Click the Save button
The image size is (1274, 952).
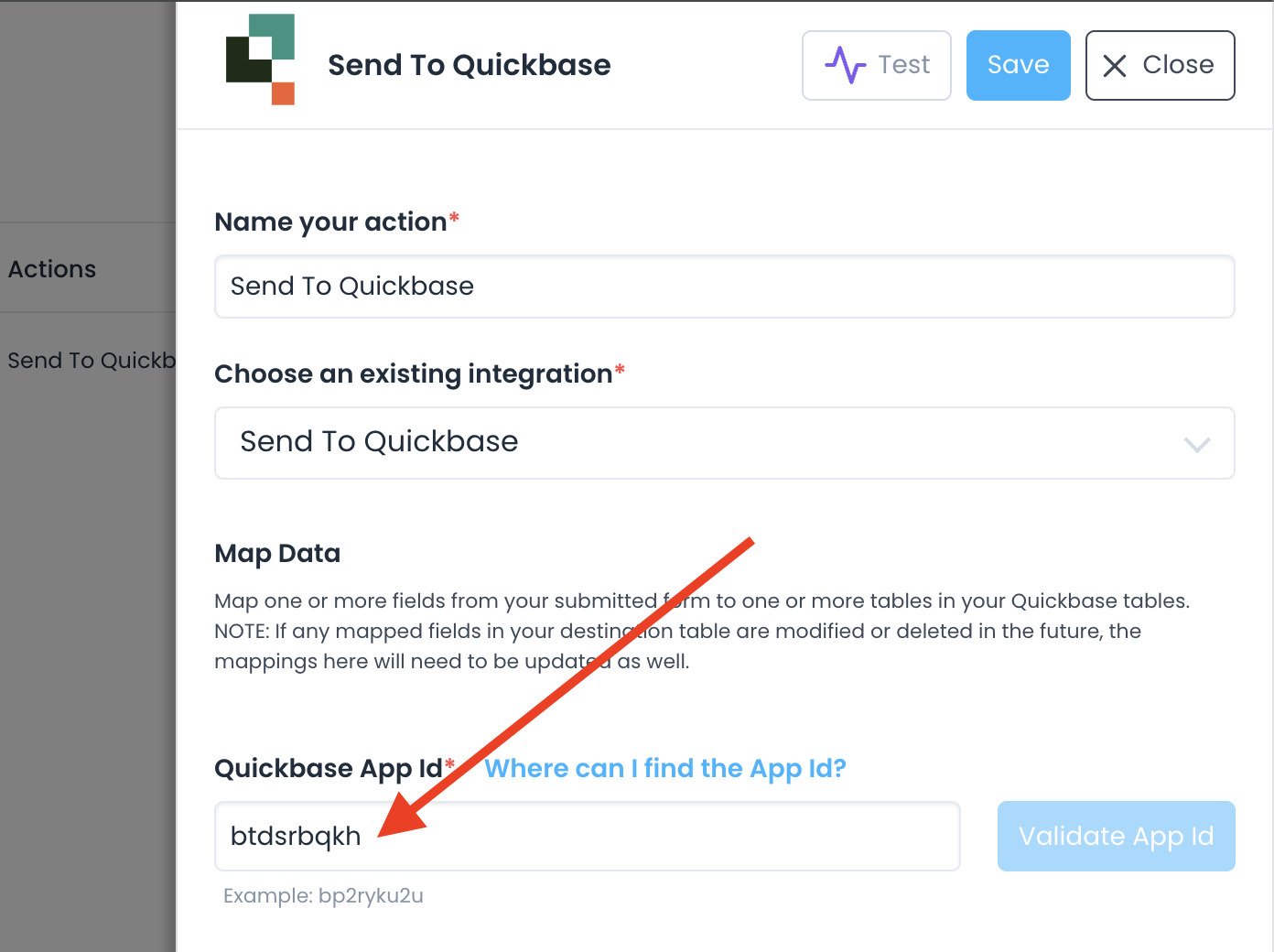pos(1018,65)
